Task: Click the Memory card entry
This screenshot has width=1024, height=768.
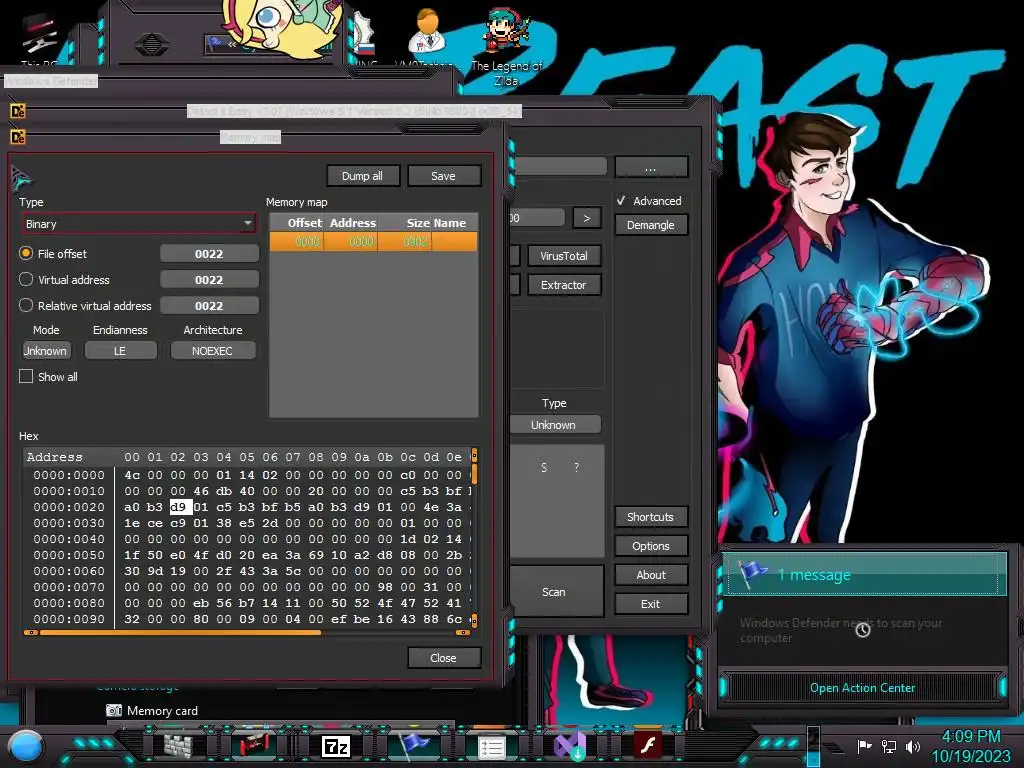Action: [152, 711]
